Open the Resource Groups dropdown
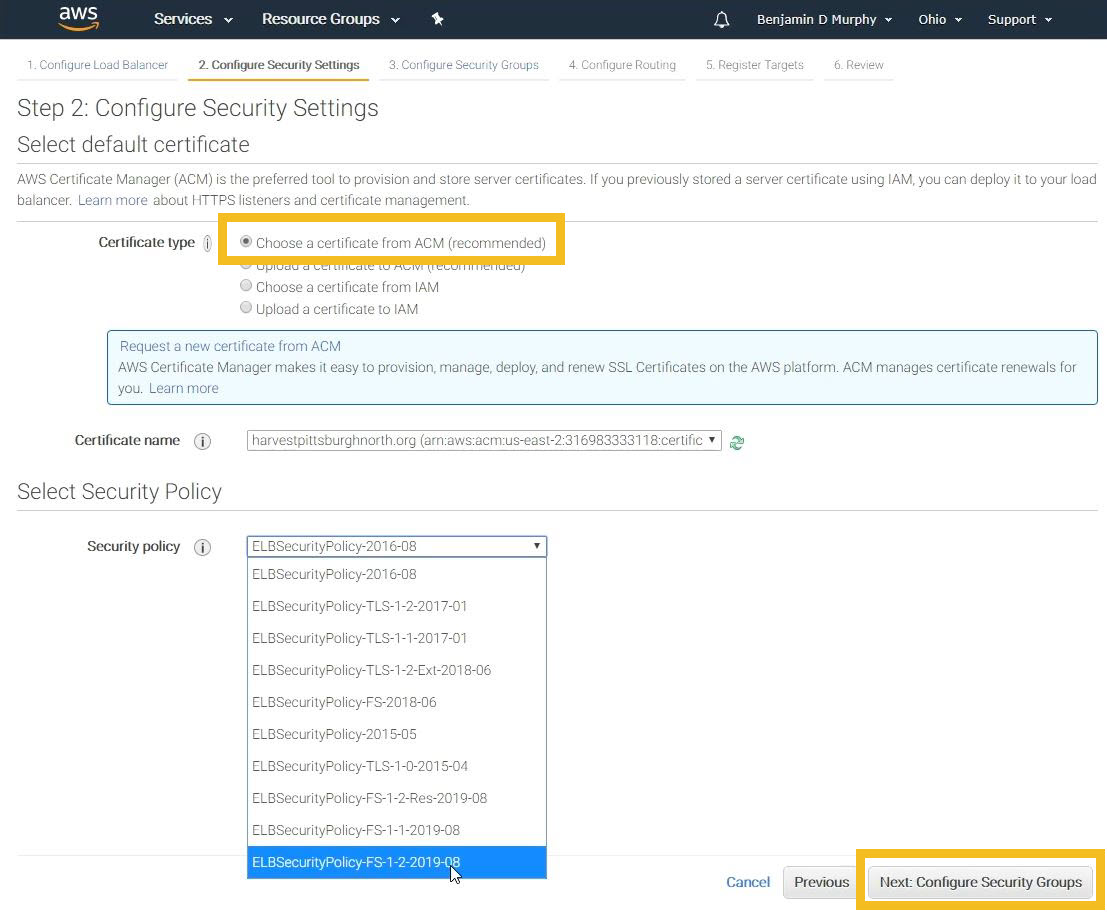This screenshot has height=914, width=1107. pyautogui.click(x=331, y=19)
